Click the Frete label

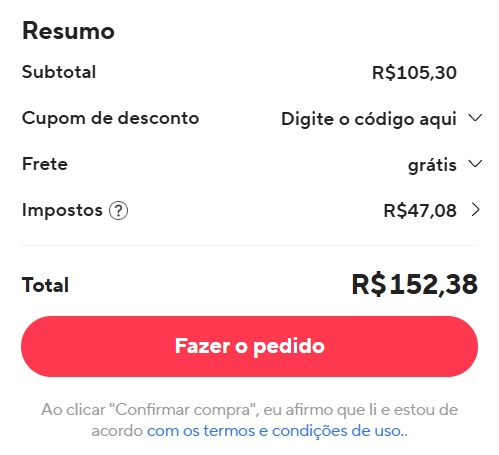[45, 164]
